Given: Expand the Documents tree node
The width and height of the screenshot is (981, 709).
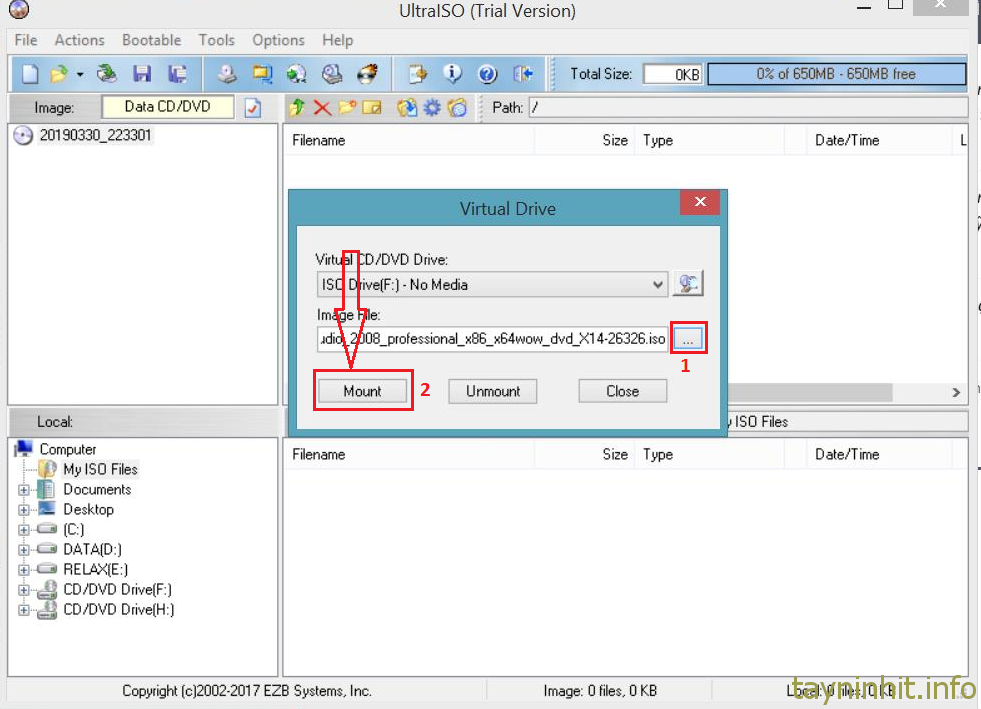Looking at the screenshot, I should [24, 490].
